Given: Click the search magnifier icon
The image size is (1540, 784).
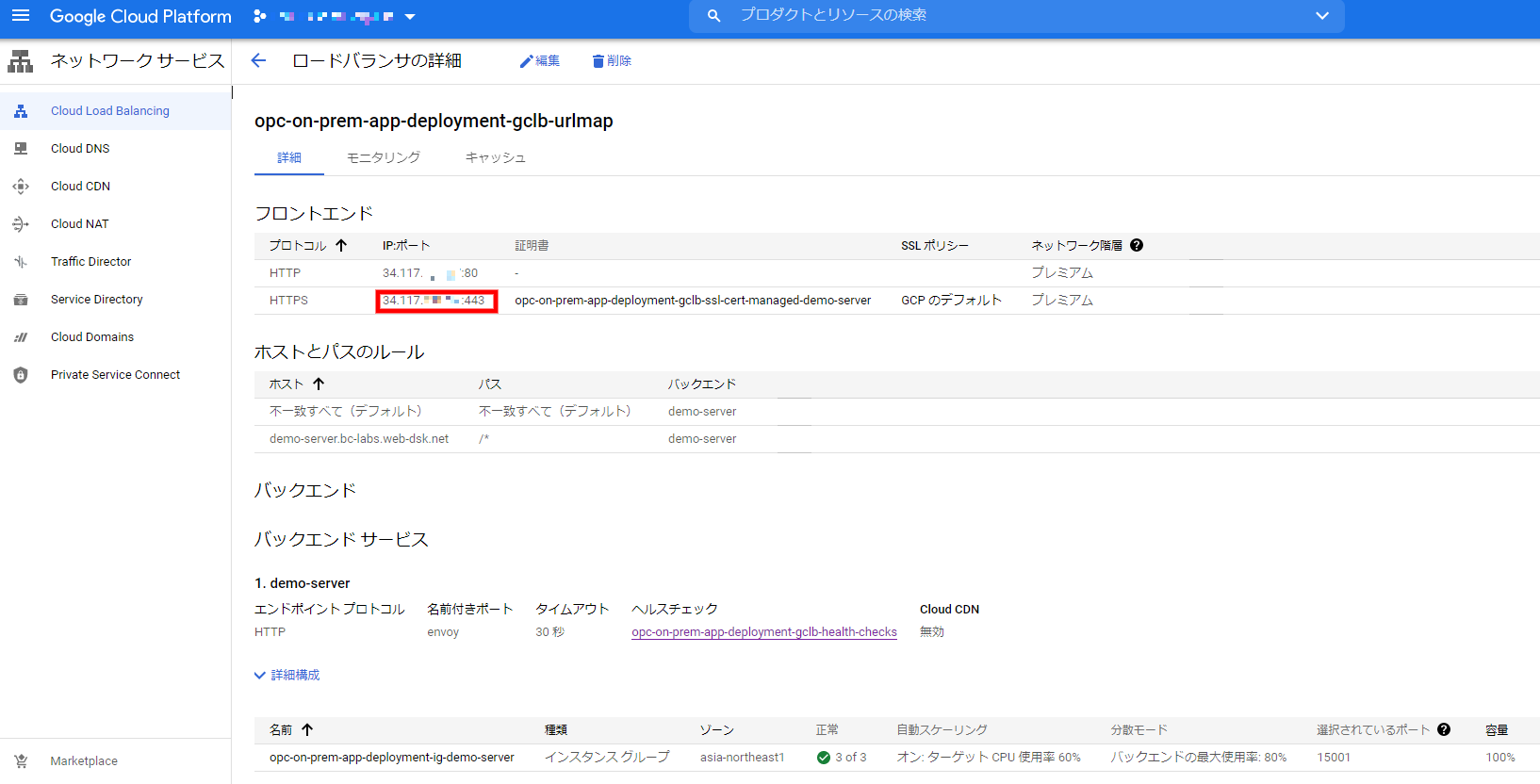Looking at the screenshot, I should point(713,16).
